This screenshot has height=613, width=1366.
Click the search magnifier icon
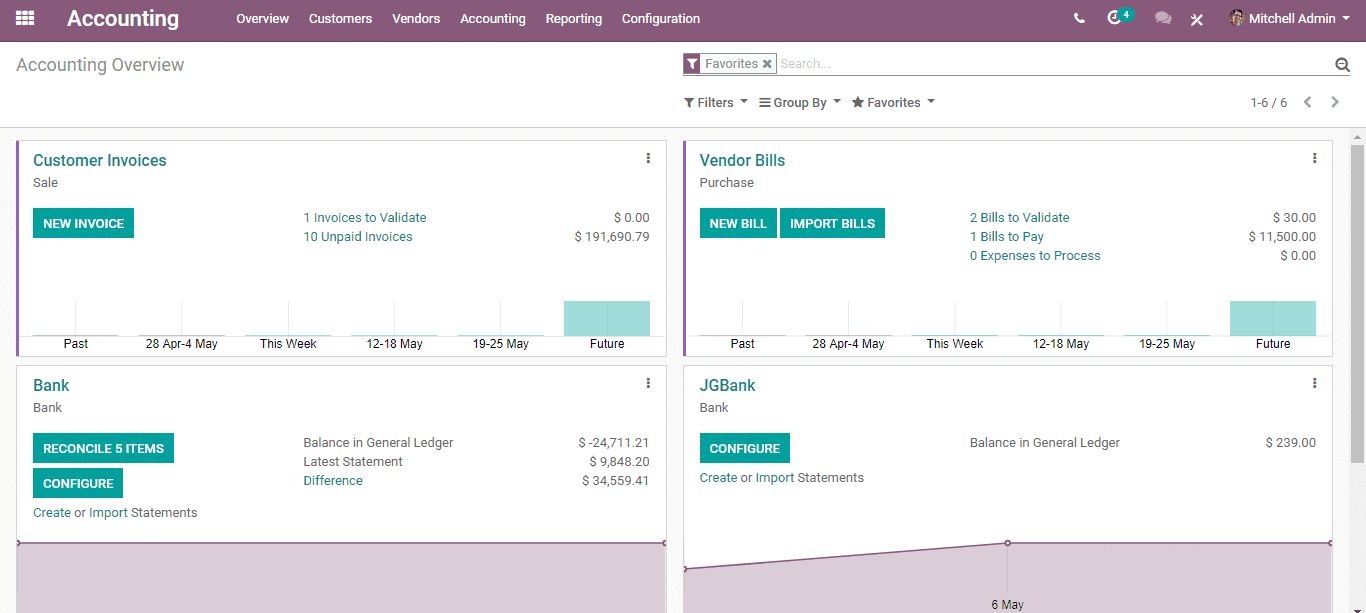pos(1342,64)
